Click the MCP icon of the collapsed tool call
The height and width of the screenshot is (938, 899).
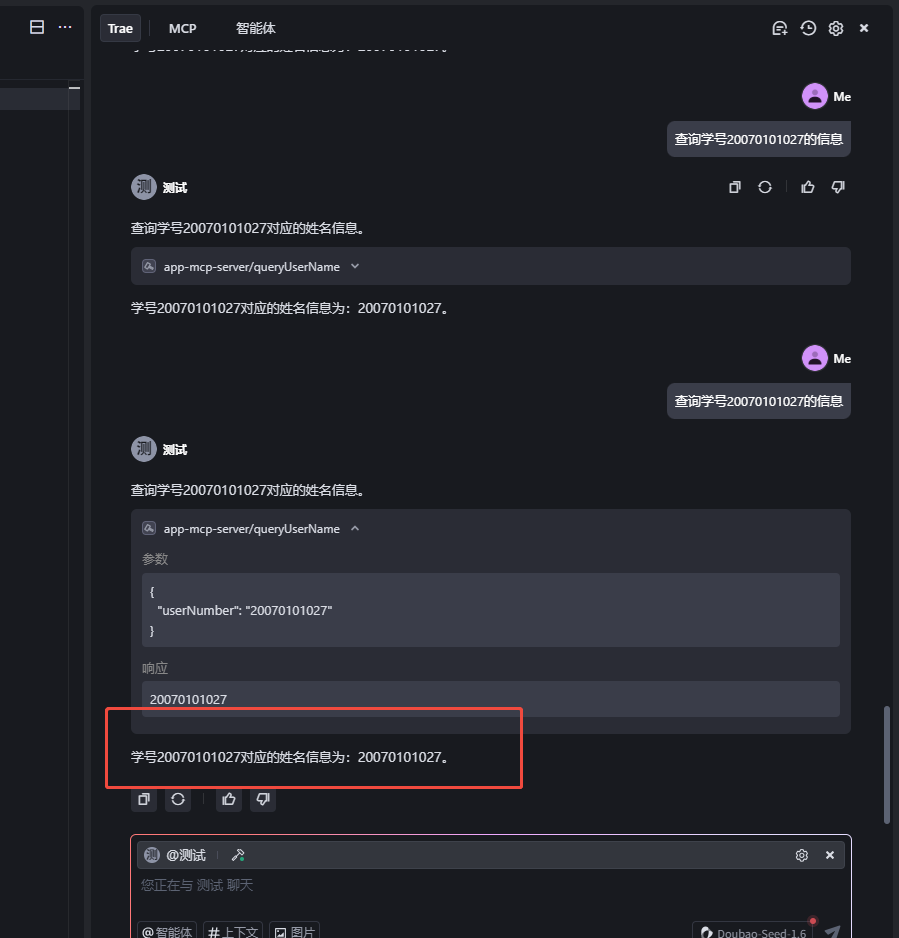(x=149, y=266)
